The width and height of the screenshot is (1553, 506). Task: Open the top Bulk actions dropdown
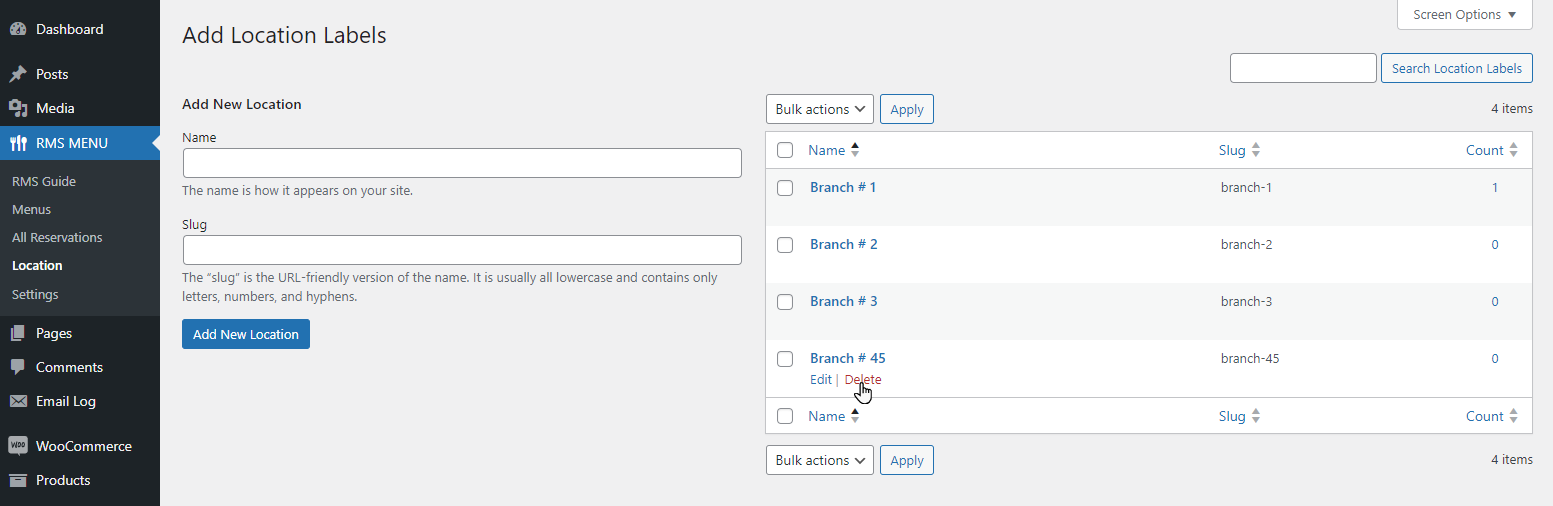click(820, 109)
